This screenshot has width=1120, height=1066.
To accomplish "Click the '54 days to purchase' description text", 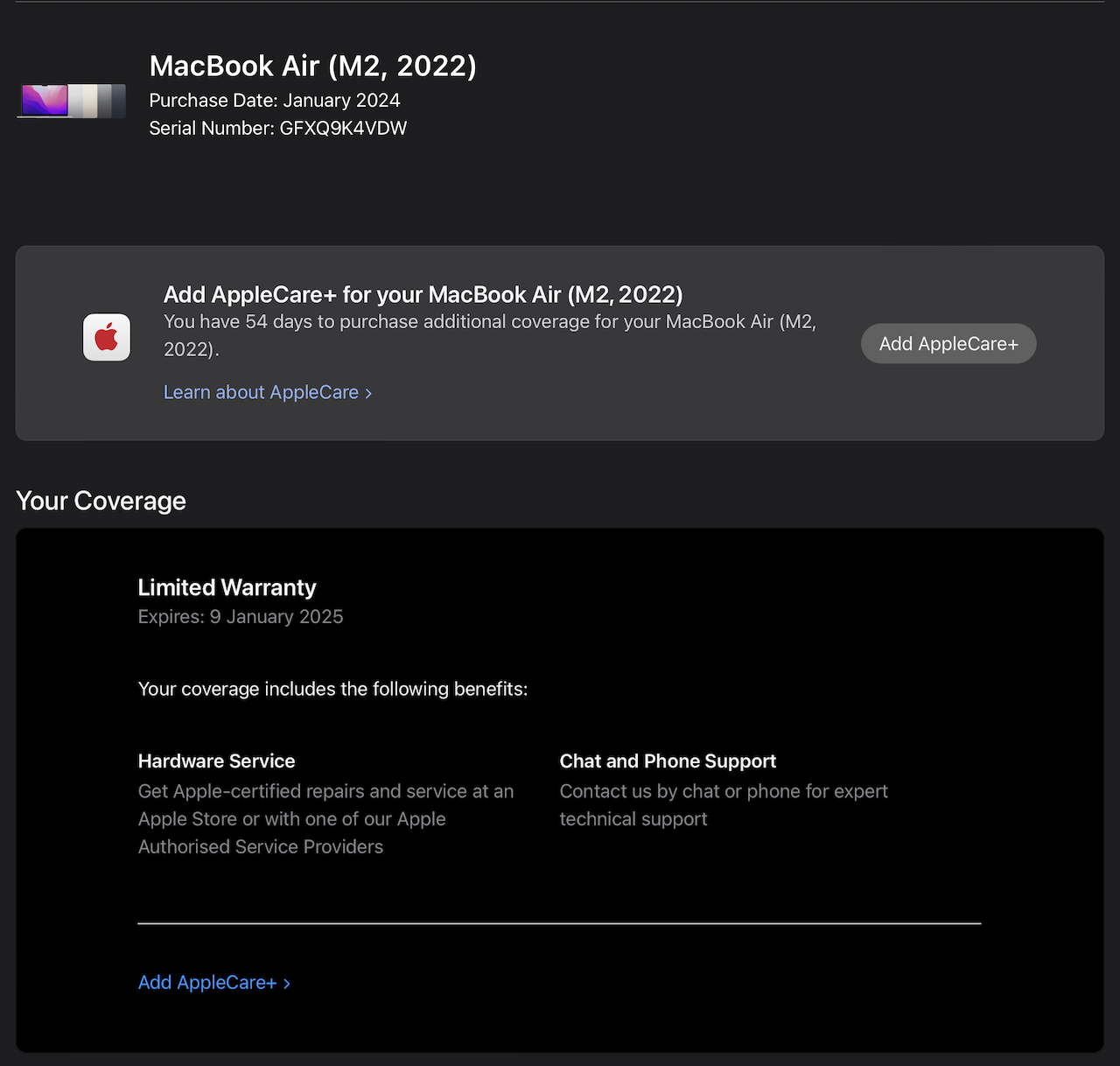I will coord(490,335).
